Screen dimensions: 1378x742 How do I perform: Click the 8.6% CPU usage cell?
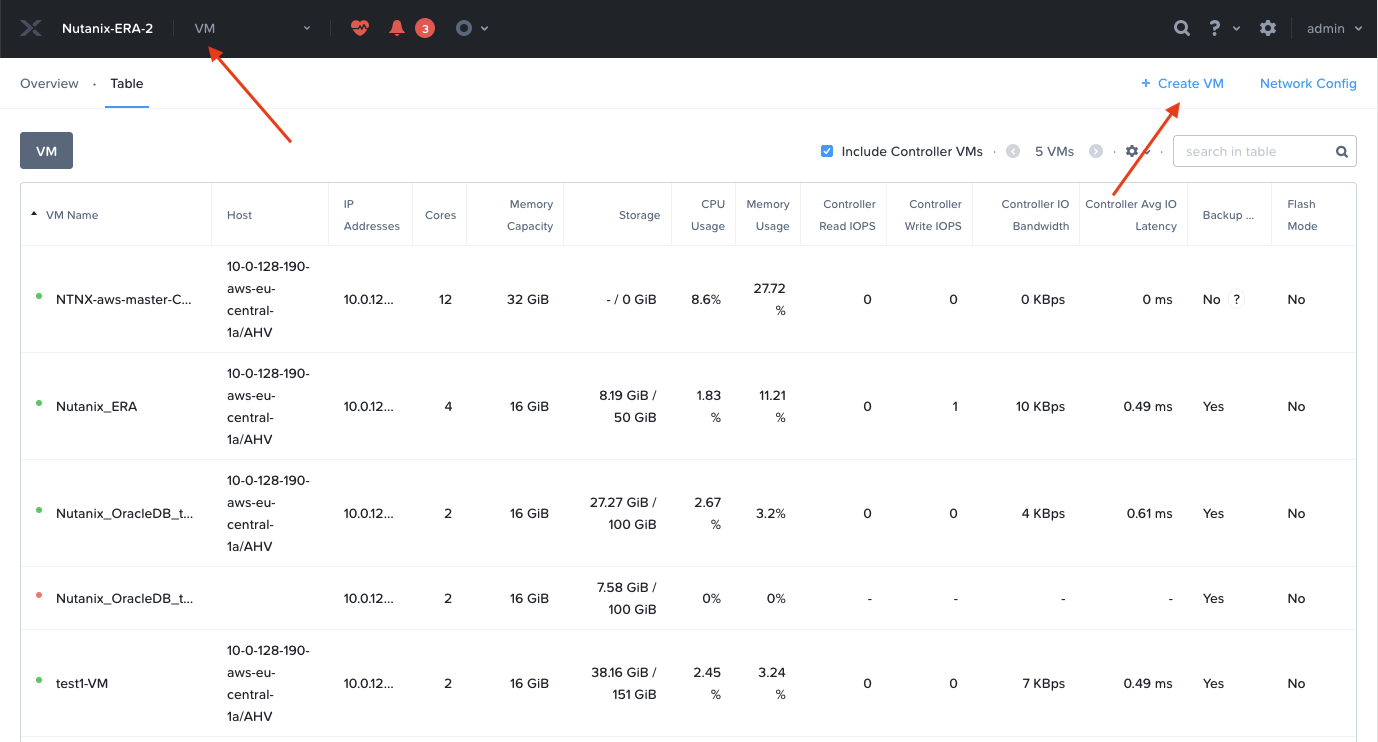(706, 299)
